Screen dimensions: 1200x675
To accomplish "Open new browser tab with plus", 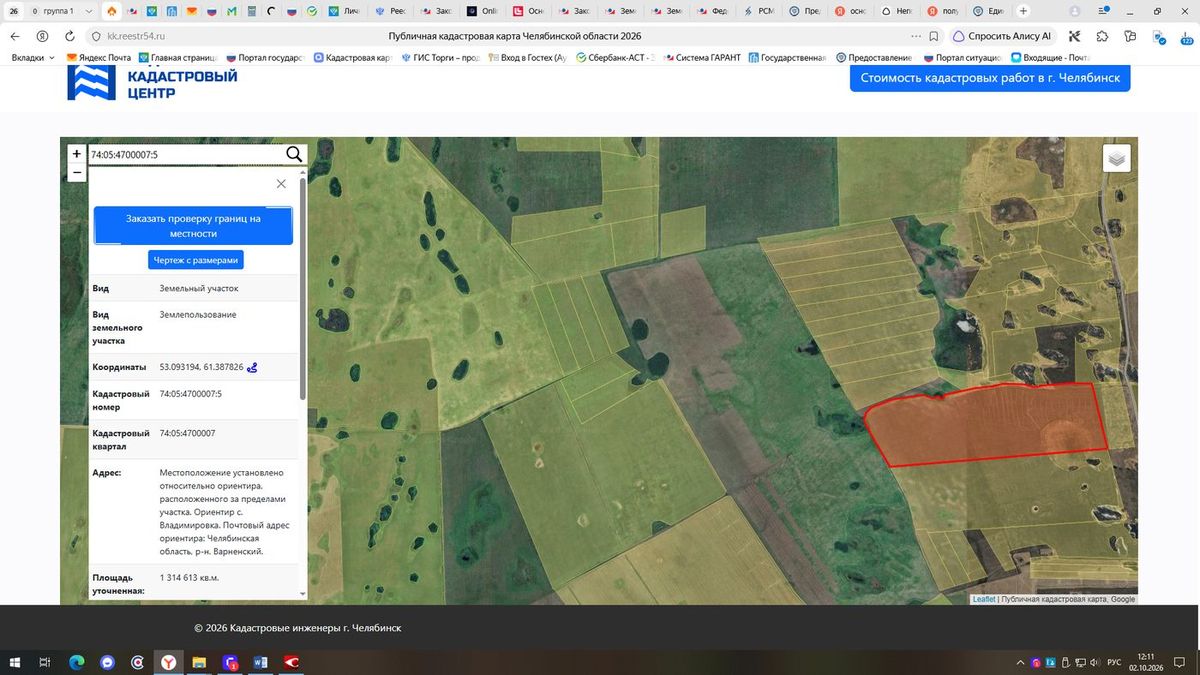I will pos(1022,11).
